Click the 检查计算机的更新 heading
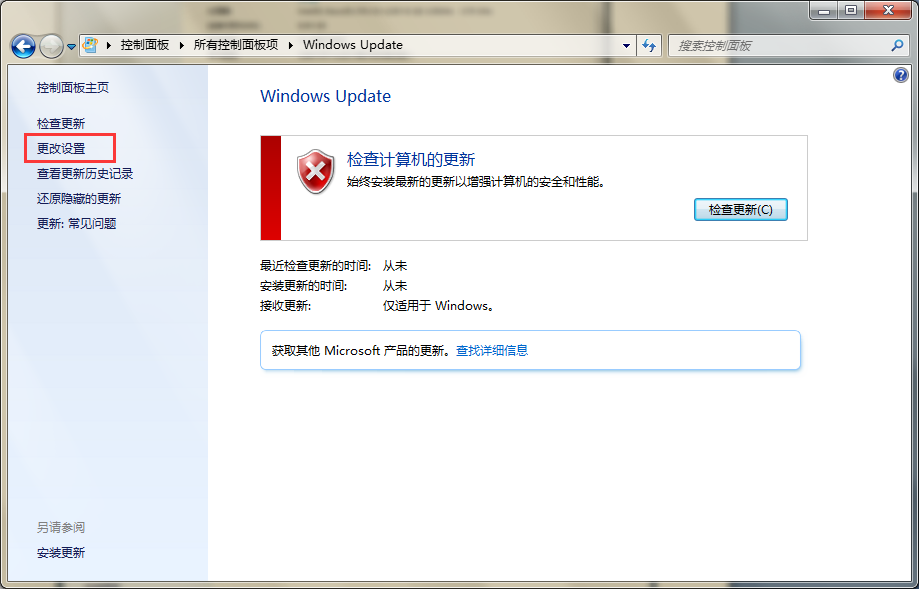The width and height of the screenshot is (919, 589). click(411, 159)
